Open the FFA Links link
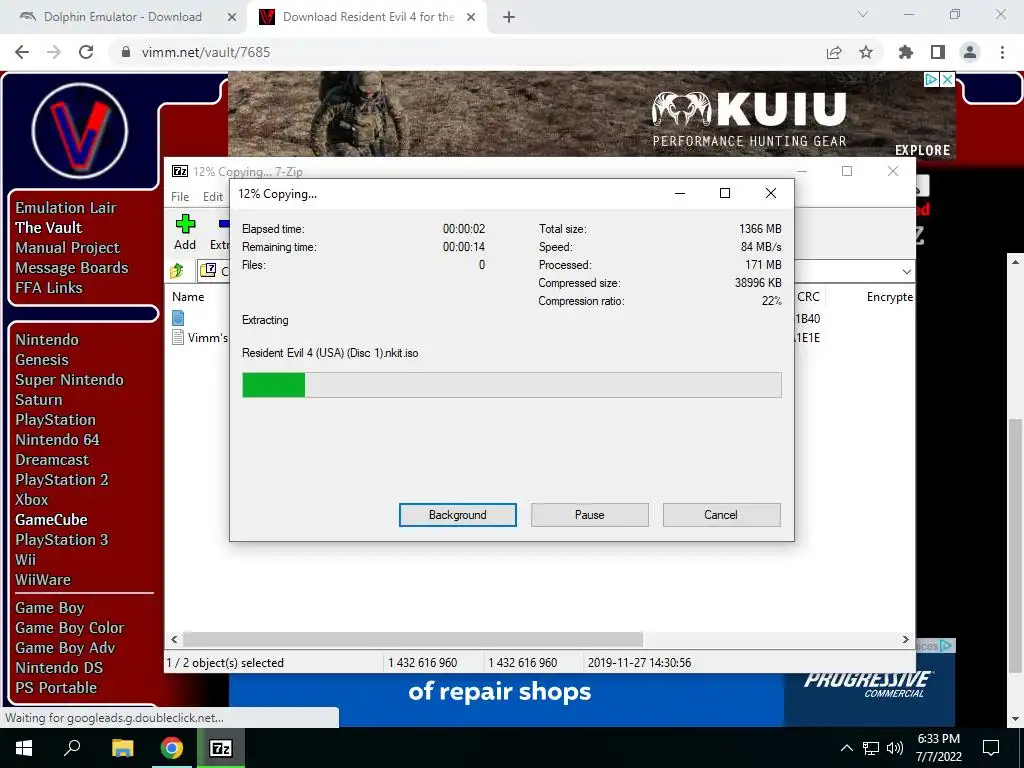This screenshot has width=1024, height=768. [49, 287]
